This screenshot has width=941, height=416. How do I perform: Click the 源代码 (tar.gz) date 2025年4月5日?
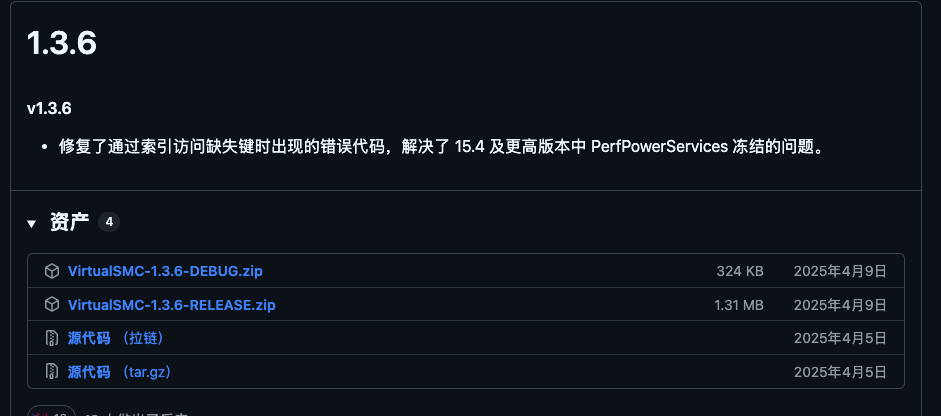click(x=840, y=372)
